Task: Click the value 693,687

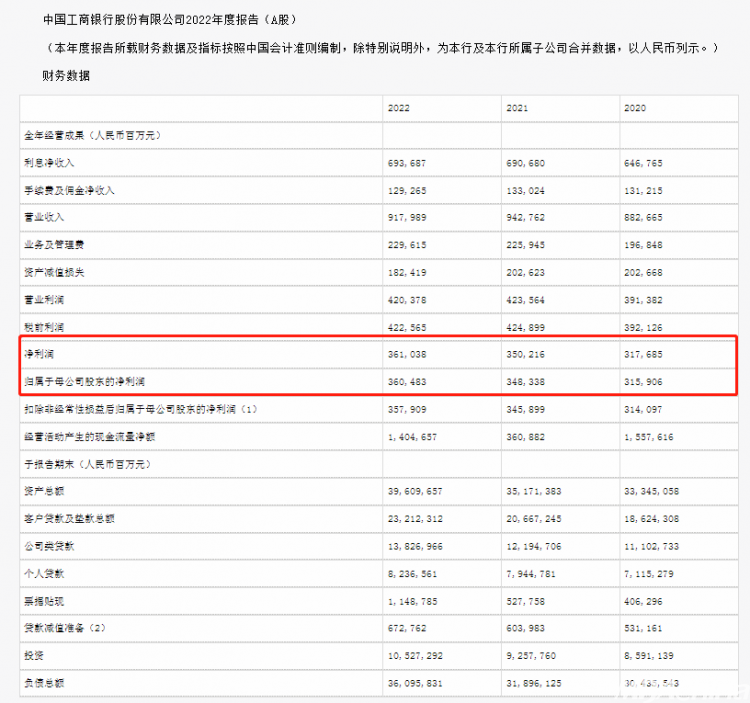Action: pyautogui.click(x=407, y=164)
